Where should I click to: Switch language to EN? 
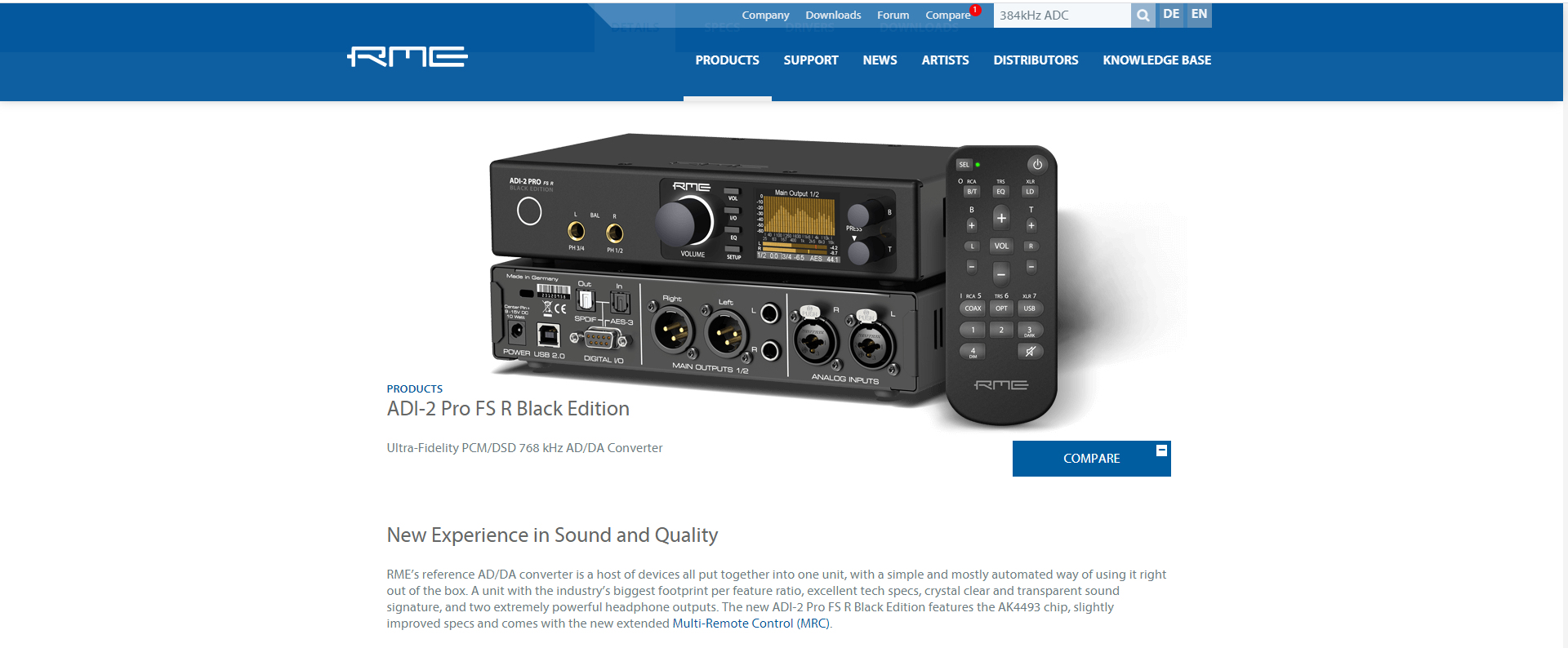tap(1199, 15)
